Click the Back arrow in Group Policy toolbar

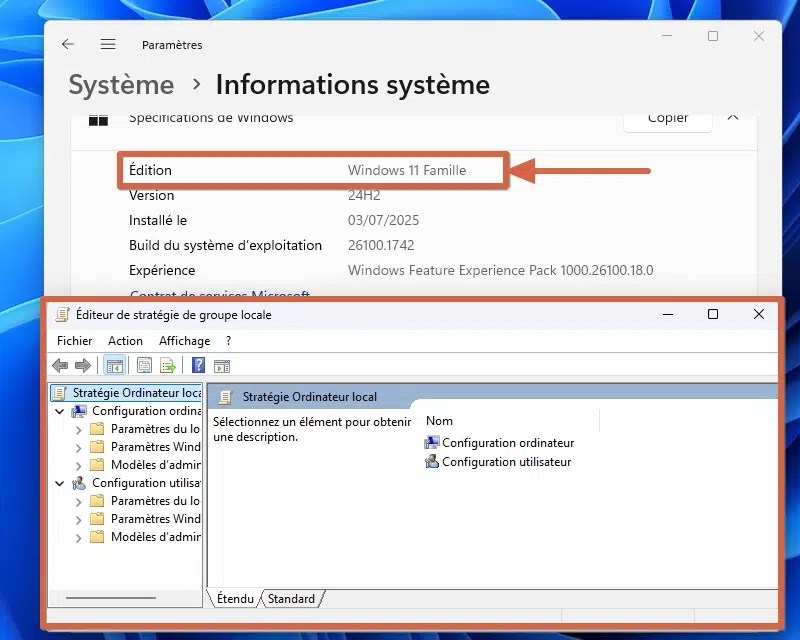(x=60, y=366)
